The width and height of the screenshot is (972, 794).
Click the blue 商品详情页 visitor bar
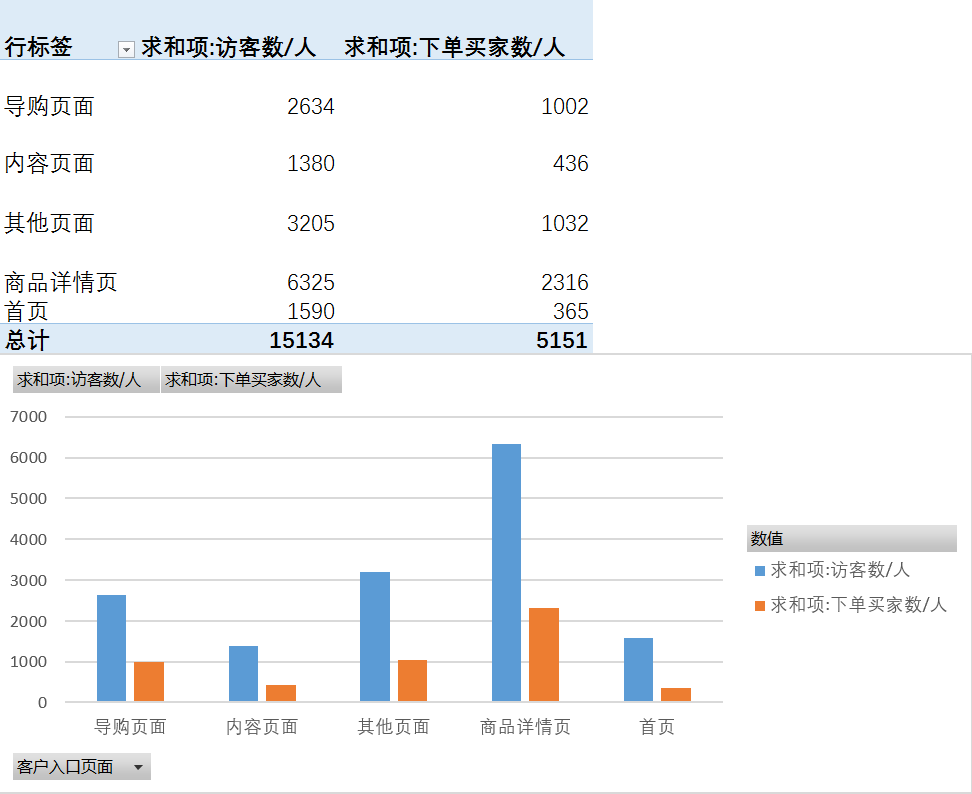click(506, 572)
